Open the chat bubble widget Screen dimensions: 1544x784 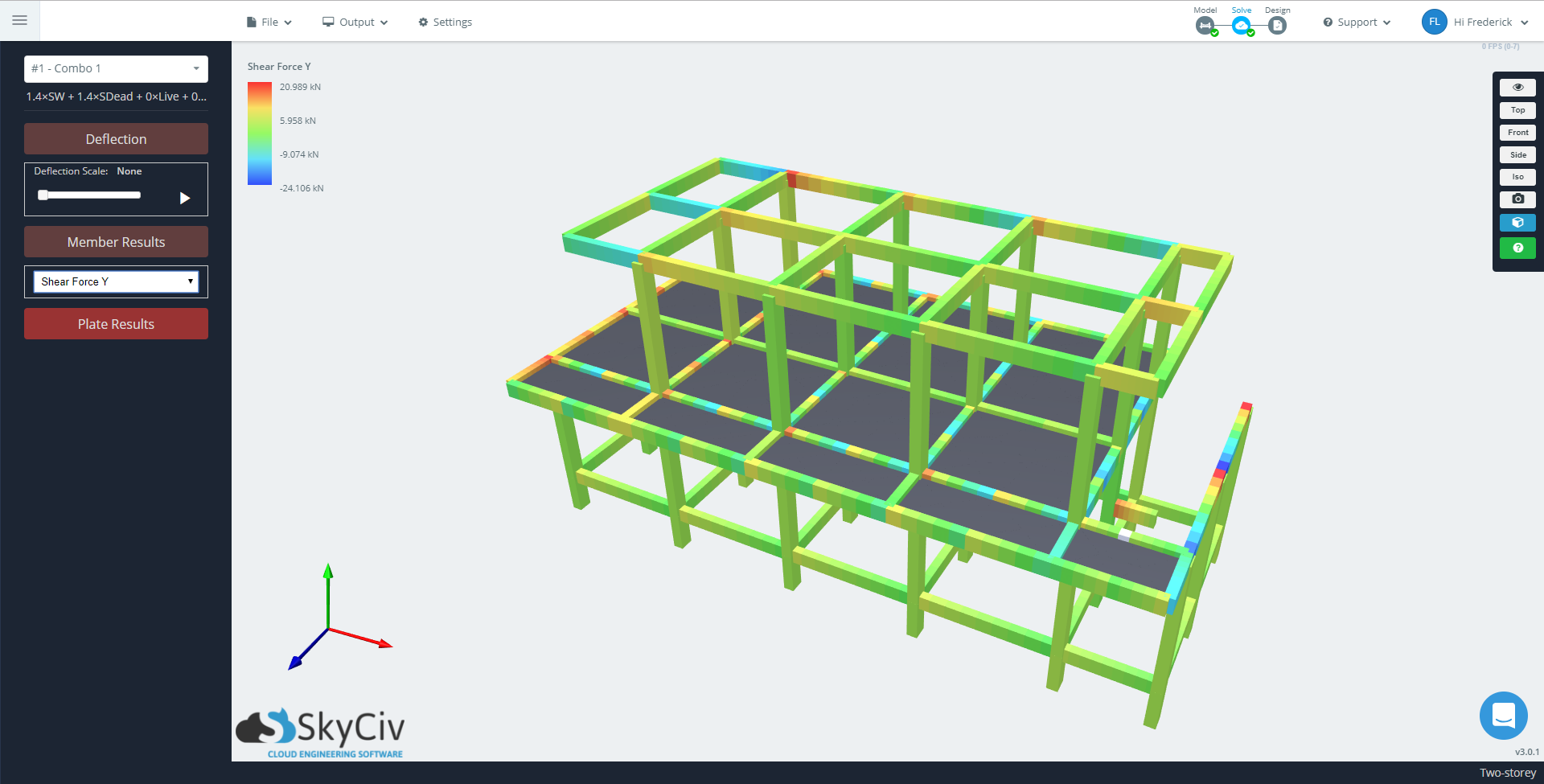point(1503,715)
